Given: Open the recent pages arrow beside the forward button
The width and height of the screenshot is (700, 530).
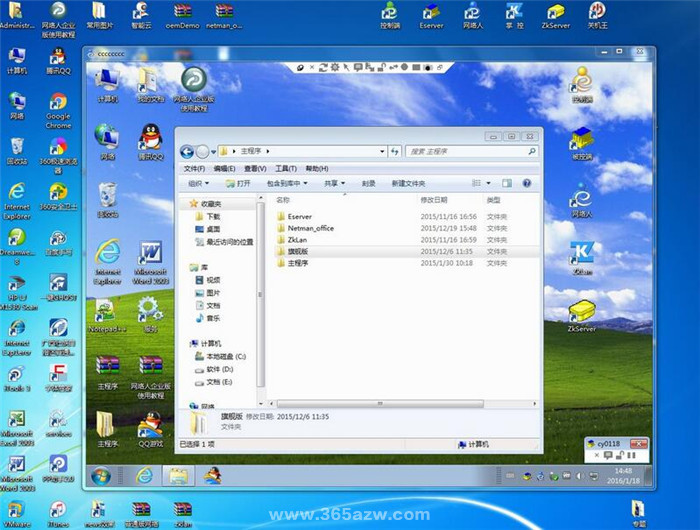Looking at the screenshot, I should 213,152.
